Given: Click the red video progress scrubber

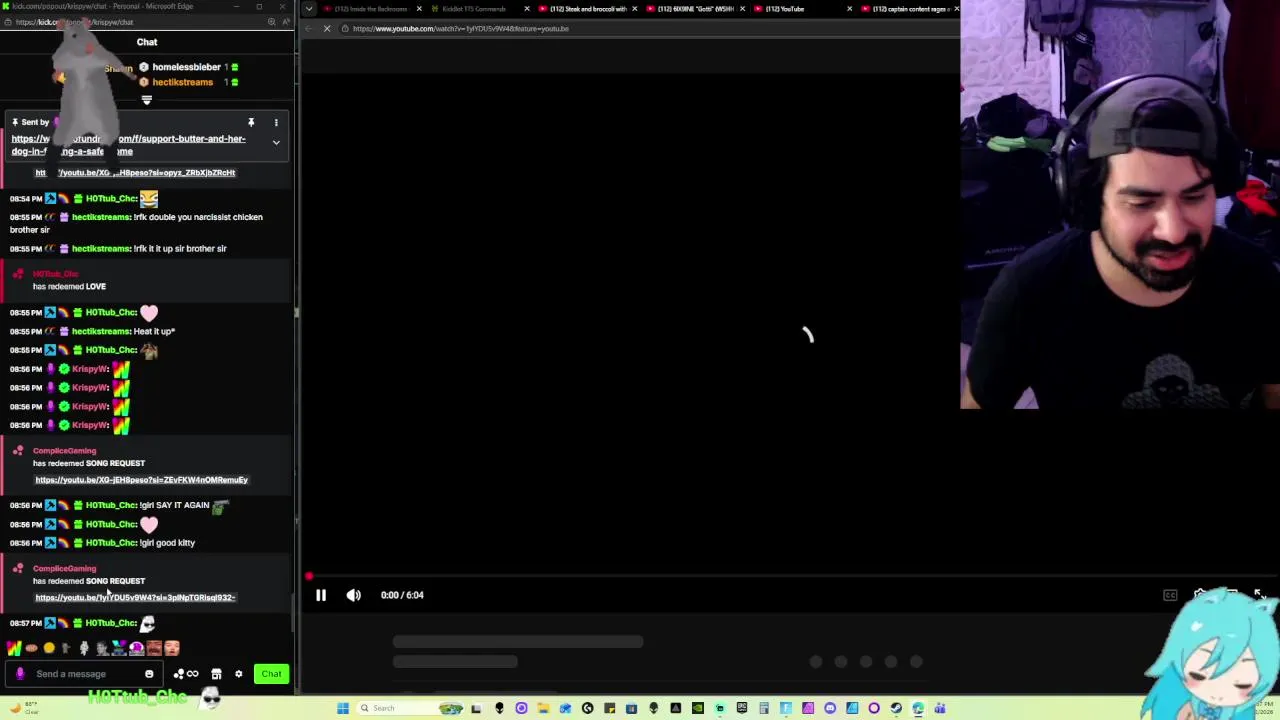Looking at the screenshot, I should click(309, 576).
